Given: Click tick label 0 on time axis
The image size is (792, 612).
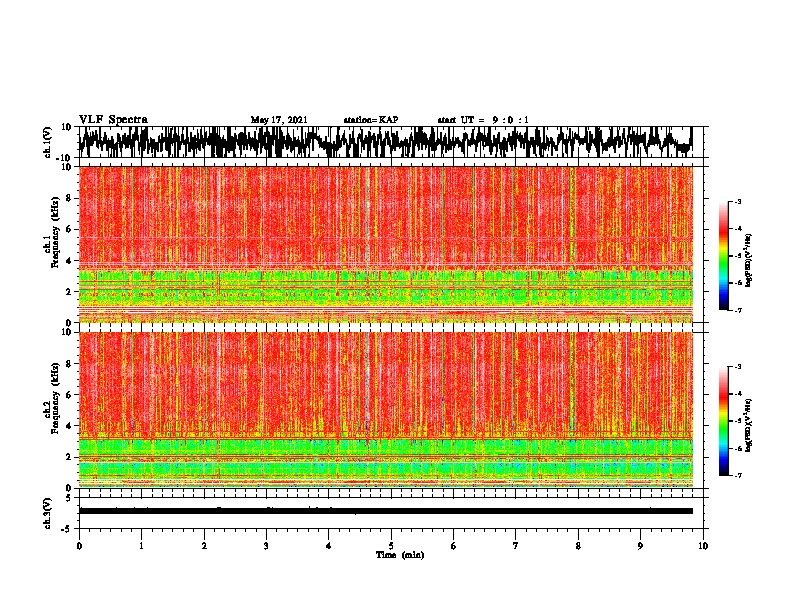Looking at the screenshot, I should click(x=79, y=546).
